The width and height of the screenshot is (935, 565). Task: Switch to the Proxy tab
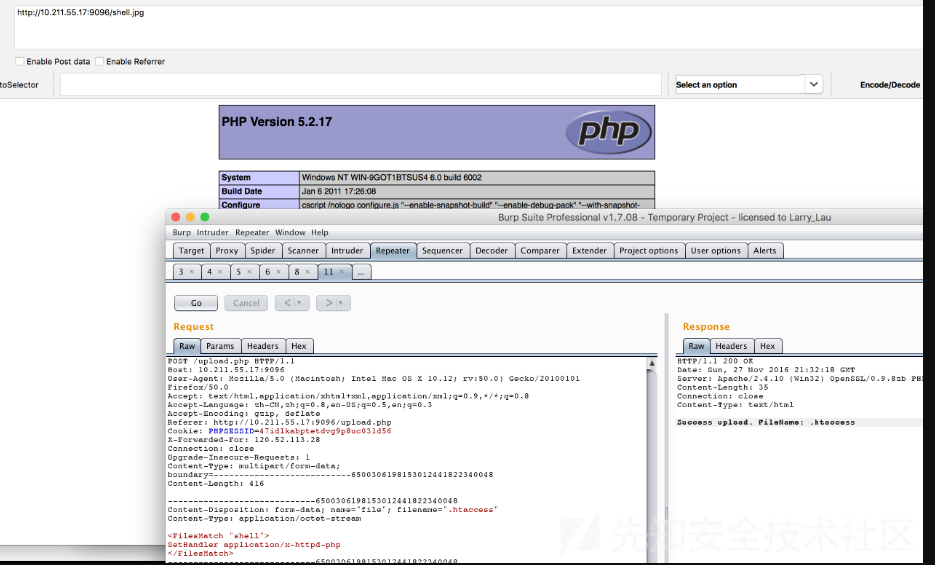(x=227, y=251)
